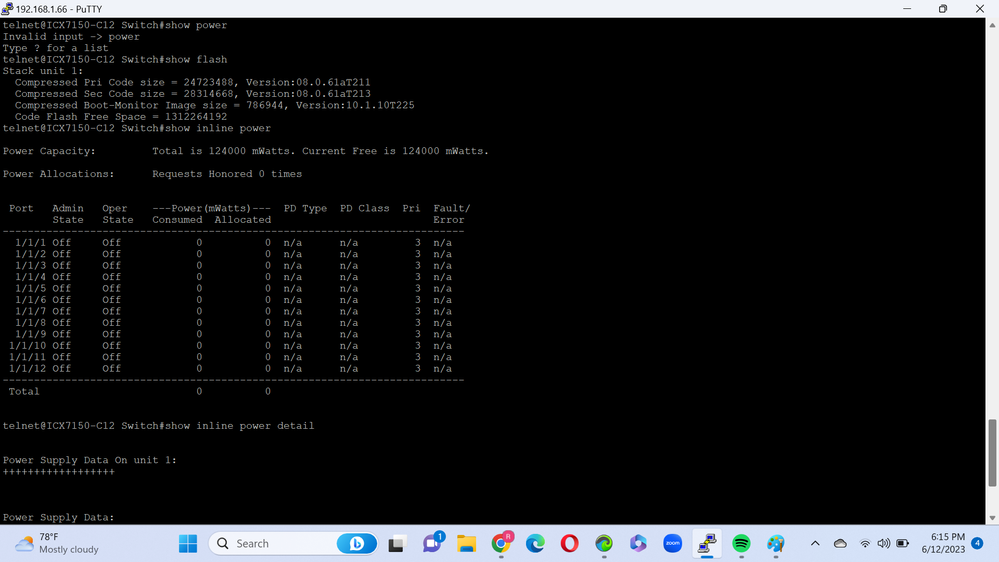Viewport: 999px width, 562px height.
Task: Switch to the PuTTY taskbar icon
Action: click(x=707, y=543)
